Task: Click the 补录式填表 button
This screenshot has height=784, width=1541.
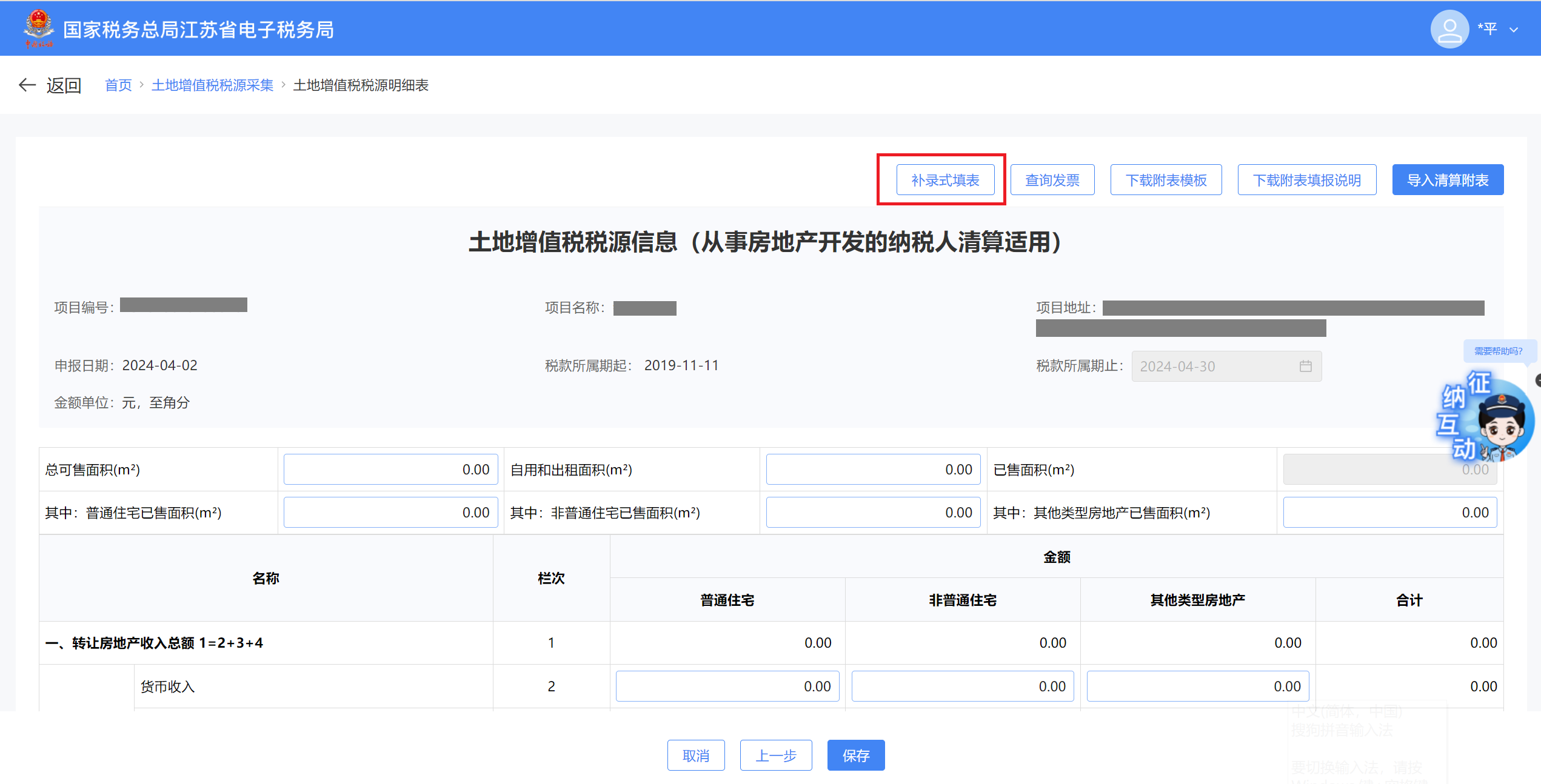Action: pos(945,180)
